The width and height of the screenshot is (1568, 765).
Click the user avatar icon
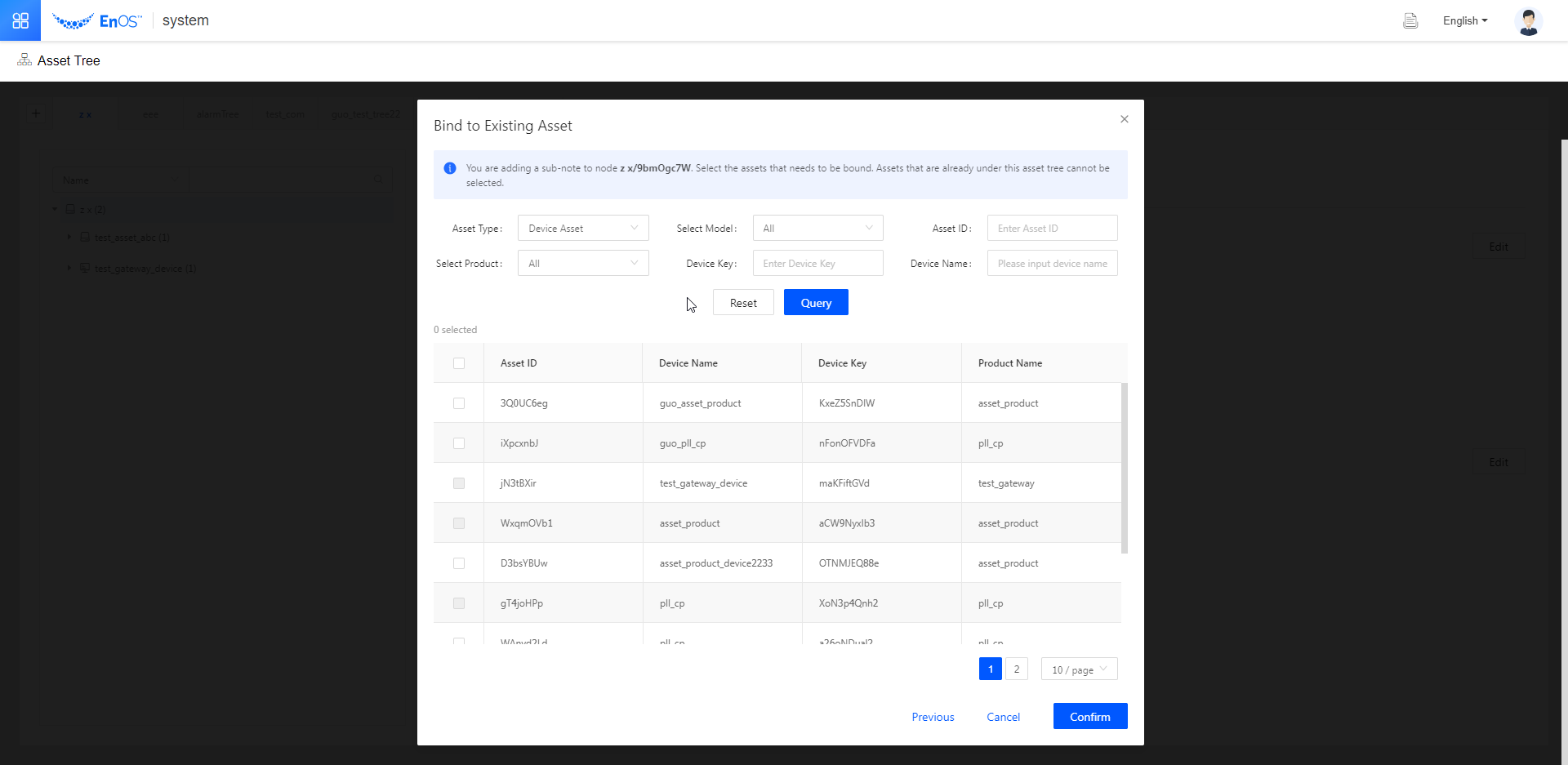(x=1528, y=21)
